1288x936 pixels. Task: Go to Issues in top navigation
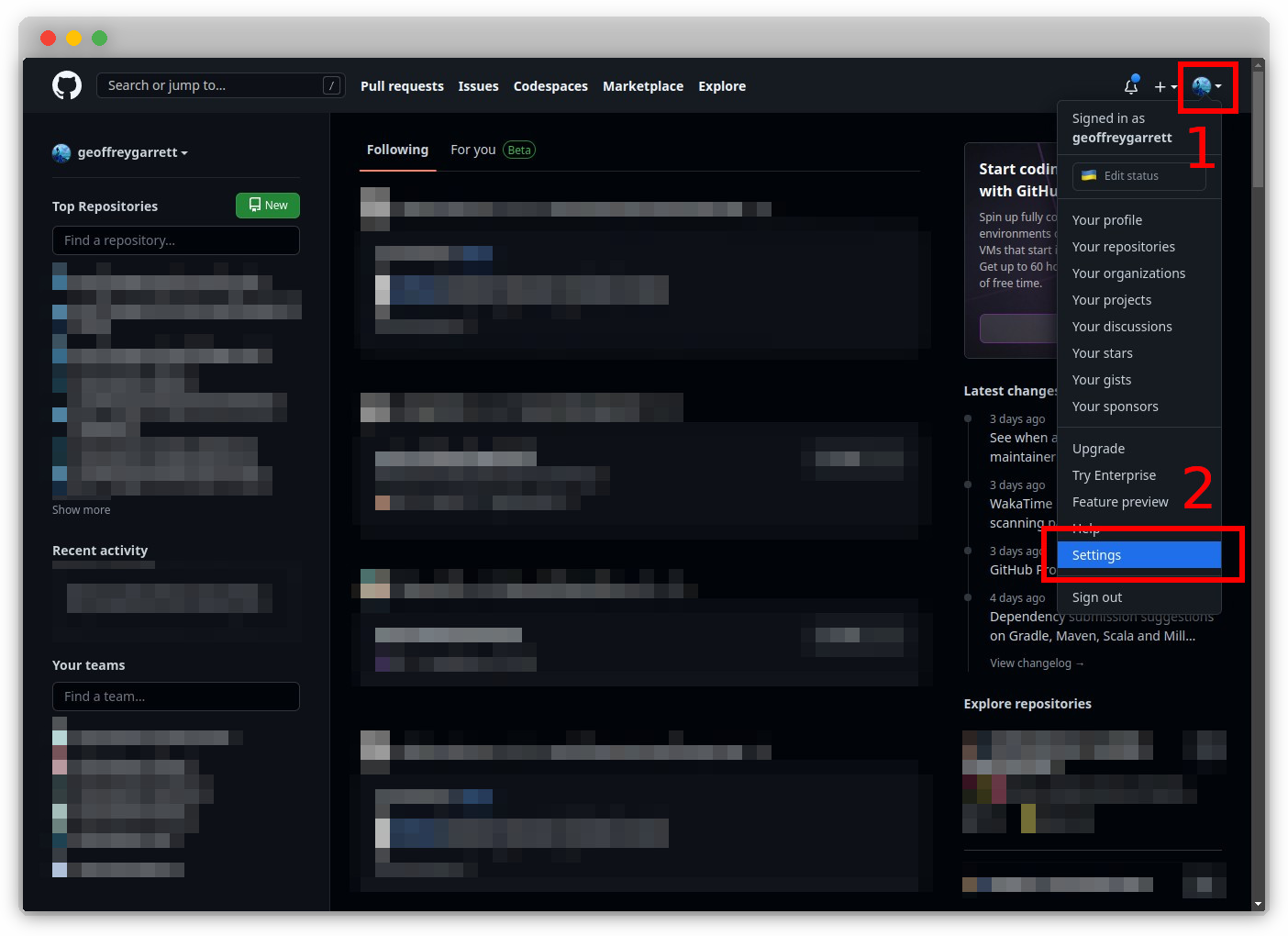[x=478, y=86]
